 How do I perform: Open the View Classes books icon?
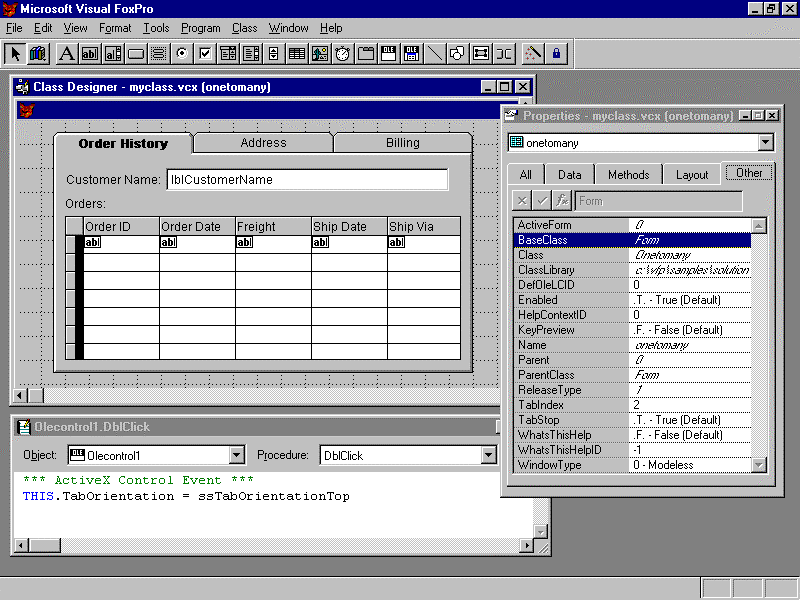tap(38, 54)
